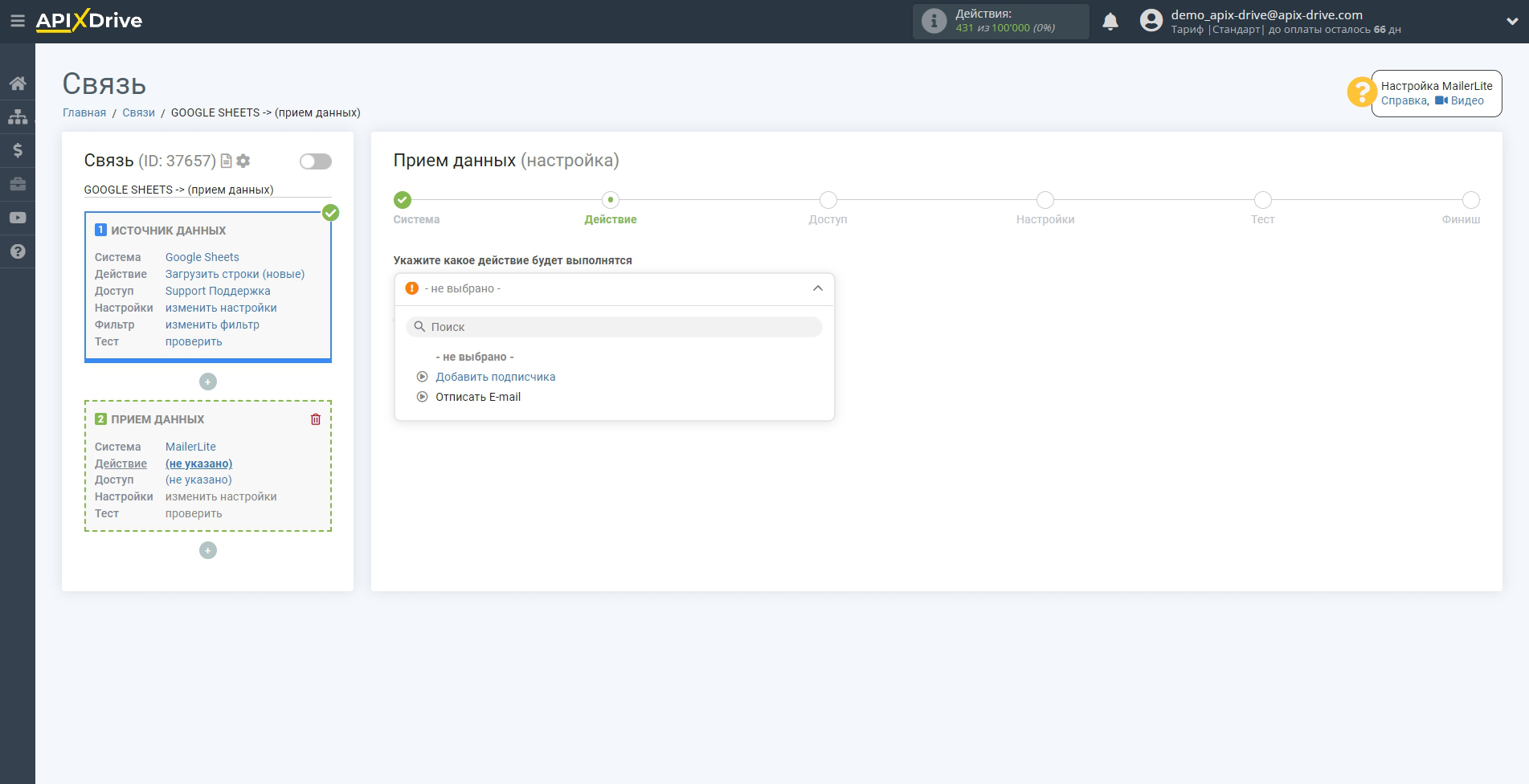This screenshot has width=1529, height=784.
Task: Click the yellow help question icon
Action: coord(1361,92)
